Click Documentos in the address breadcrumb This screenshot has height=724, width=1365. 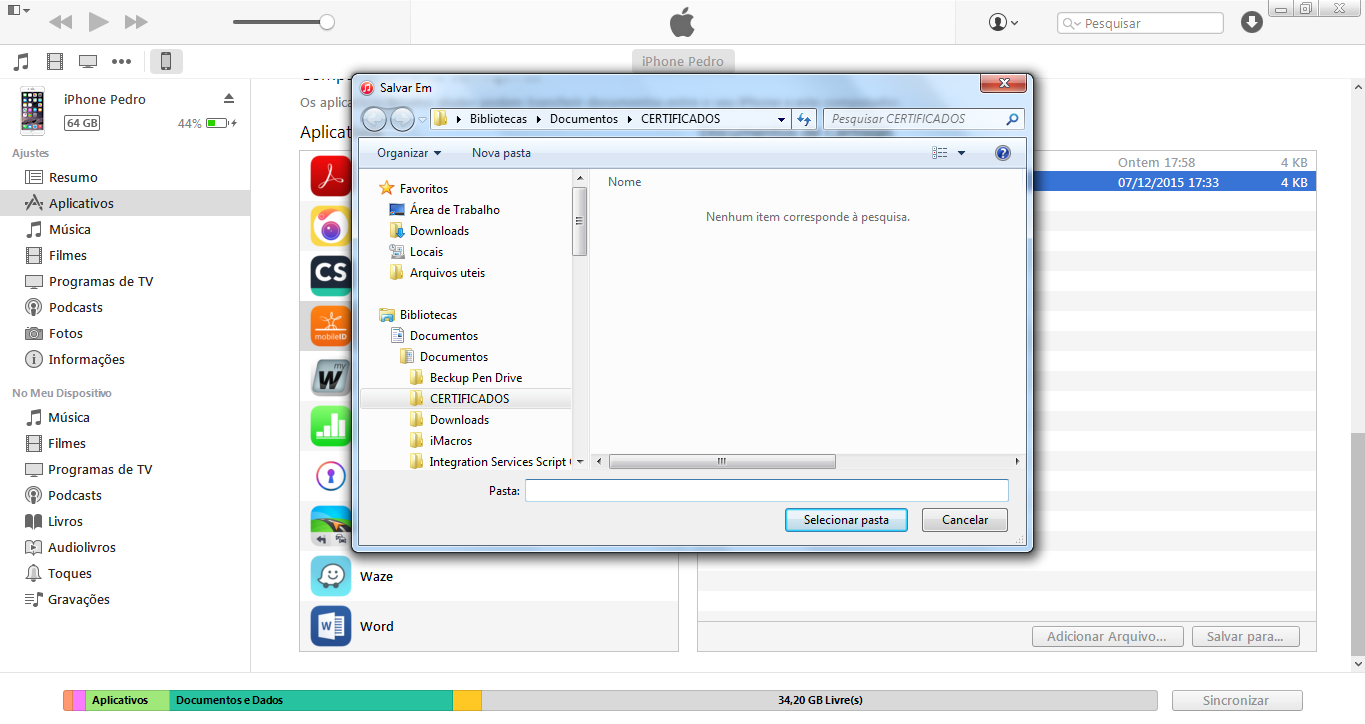(584, 118)
